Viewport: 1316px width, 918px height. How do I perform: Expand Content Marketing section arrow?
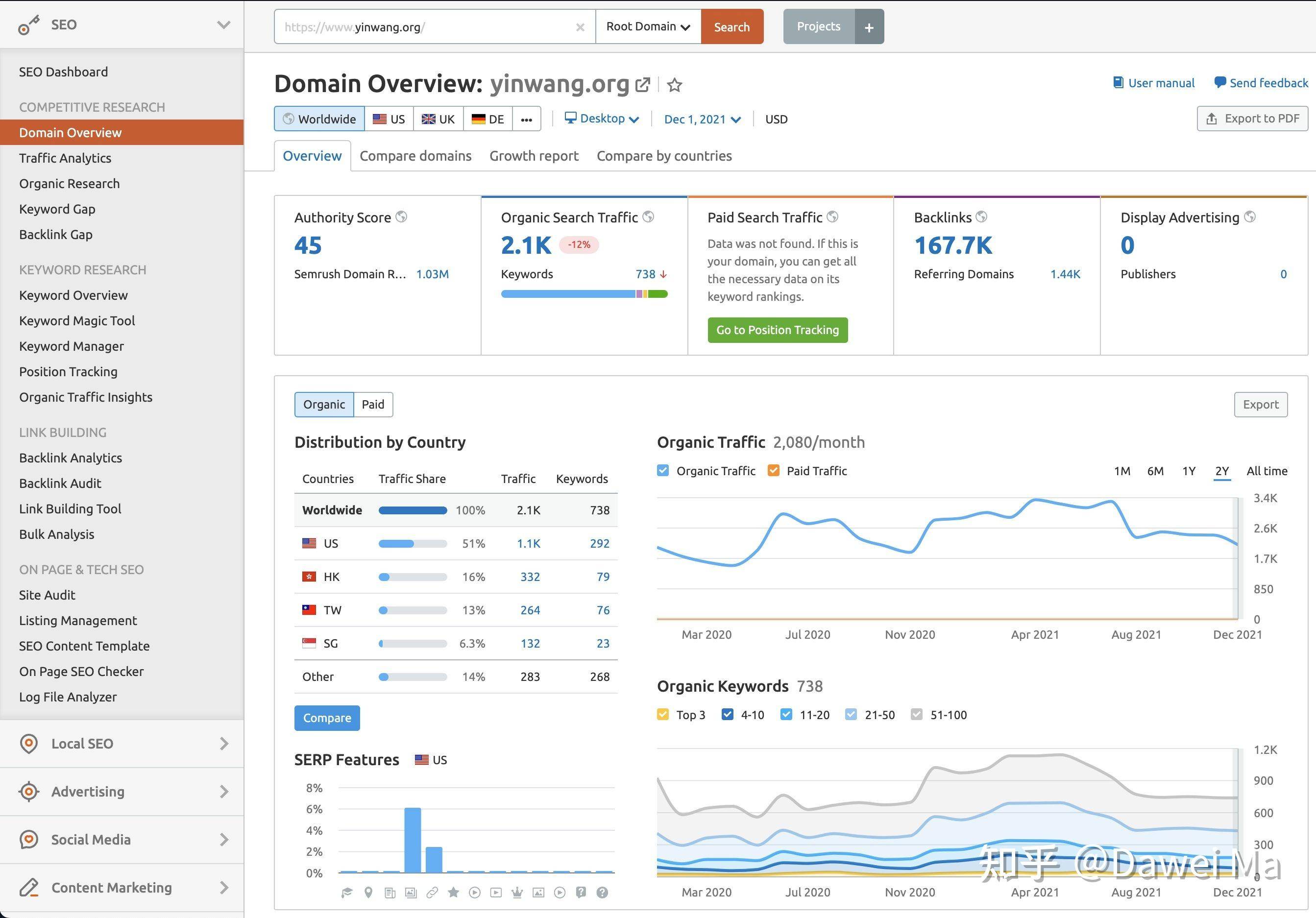pyautogui.click(x=223, y=888)
